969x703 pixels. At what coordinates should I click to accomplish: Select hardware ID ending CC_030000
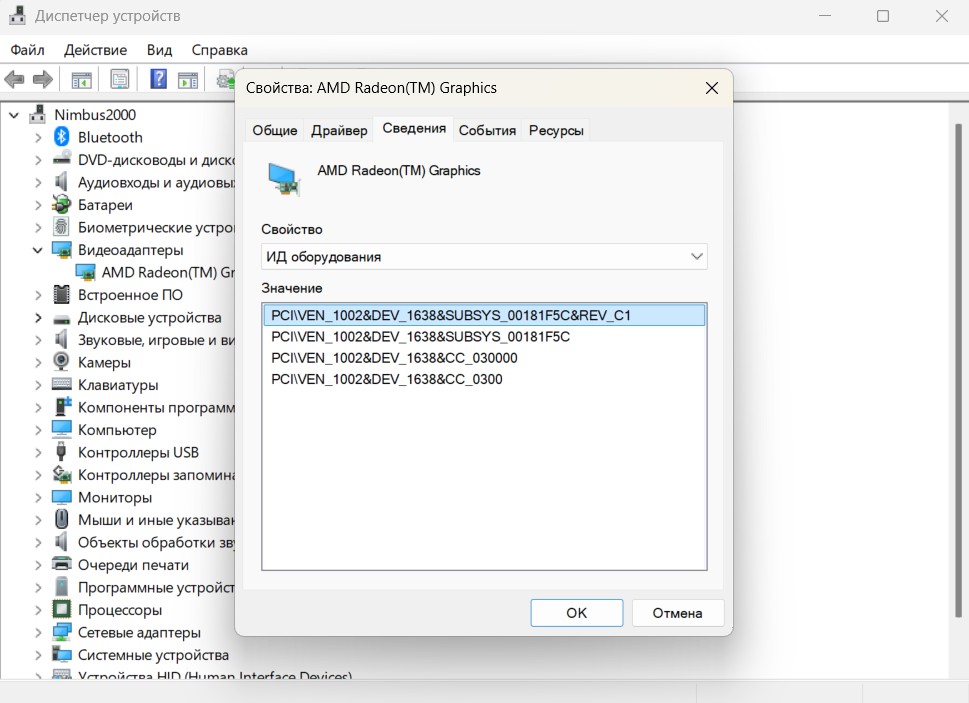pyautogui.click(x=394, y=358)
